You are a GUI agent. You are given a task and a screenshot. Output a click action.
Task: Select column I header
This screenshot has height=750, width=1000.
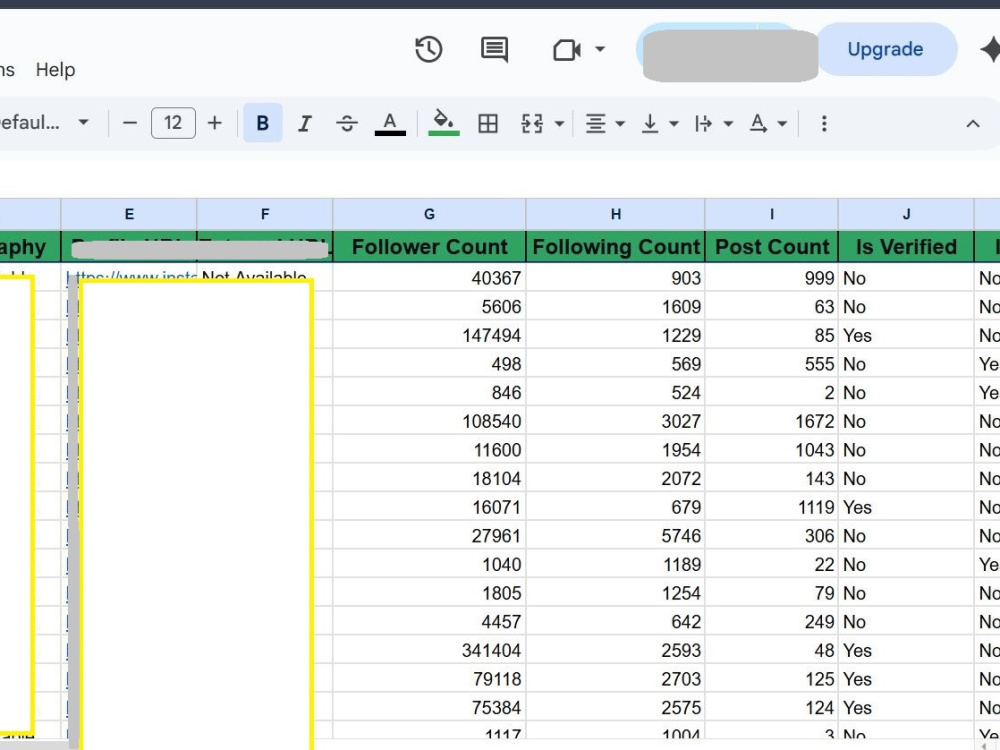pyautogui.click(x=772, y=214)
